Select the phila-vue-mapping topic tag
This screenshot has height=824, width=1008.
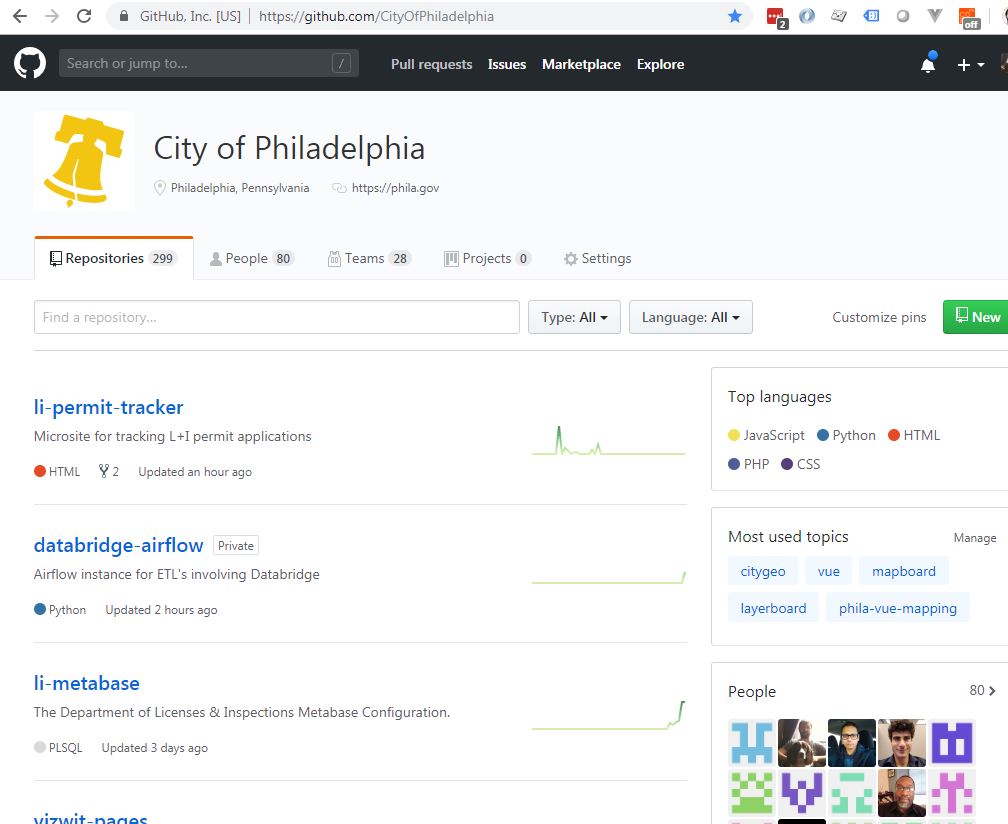[x=897, y=607]
